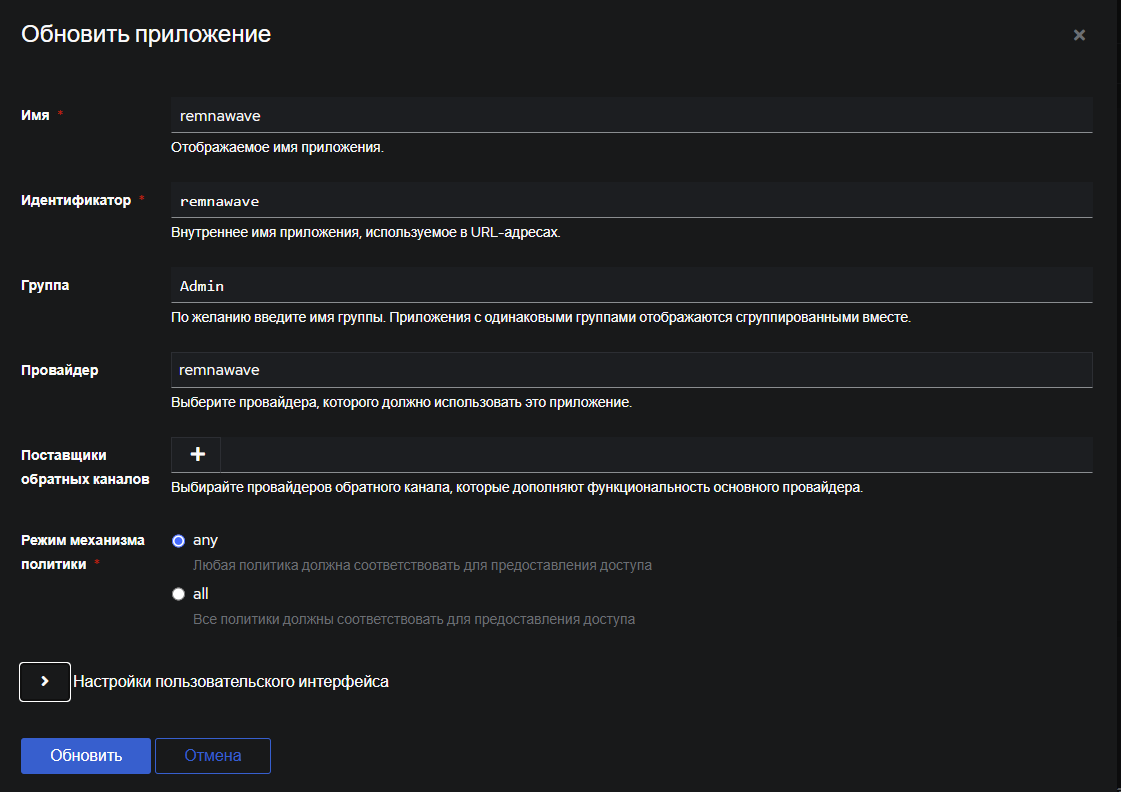This screenshot has width=1121, height=792.
Task: Enable the all-policies-must-match option
Action: pos(178,593)
